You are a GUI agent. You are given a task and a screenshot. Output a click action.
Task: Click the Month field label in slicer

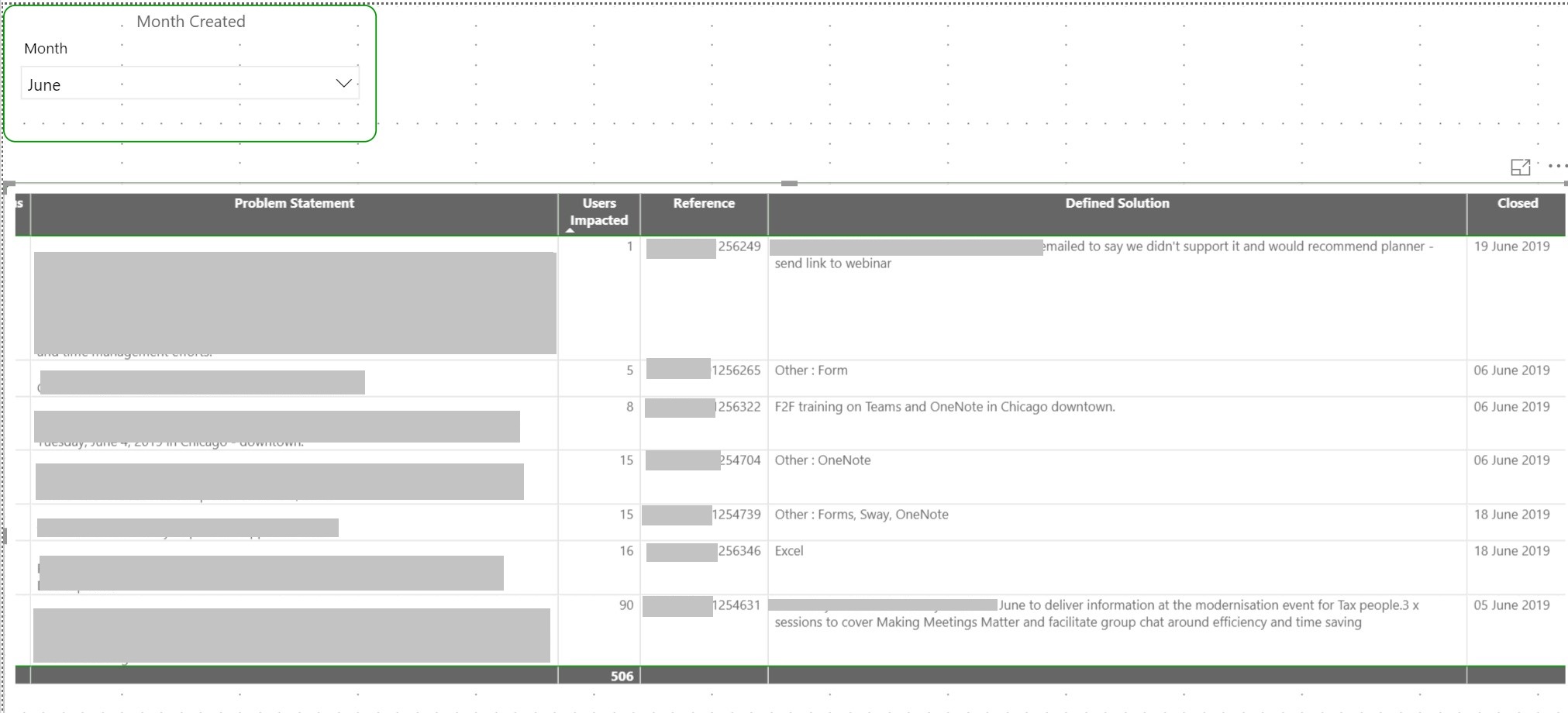coord(46,48)
